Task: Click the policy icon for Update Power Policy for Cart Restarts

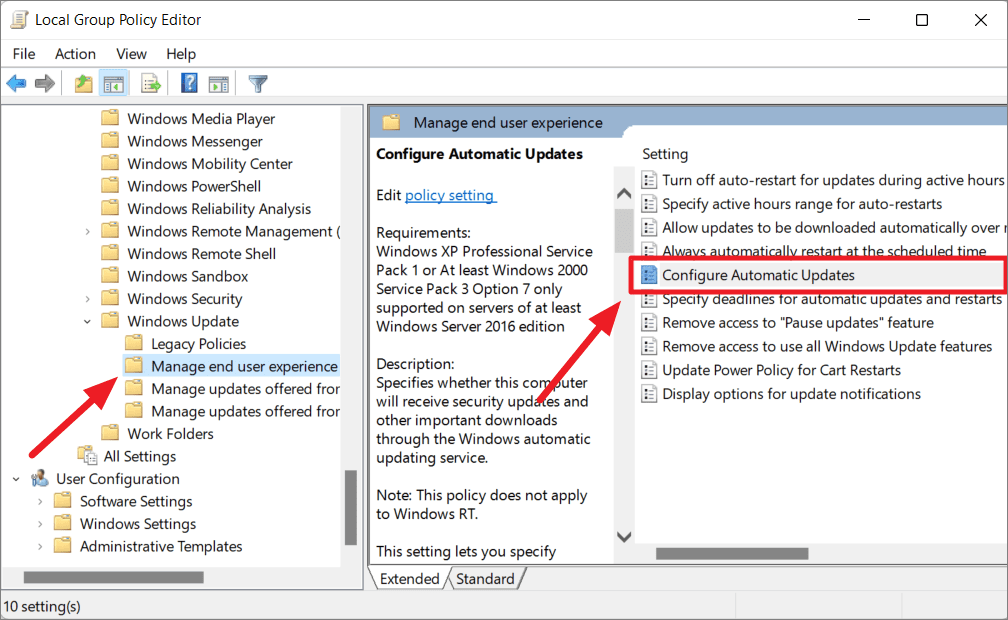Action: [x=649, y=370]
